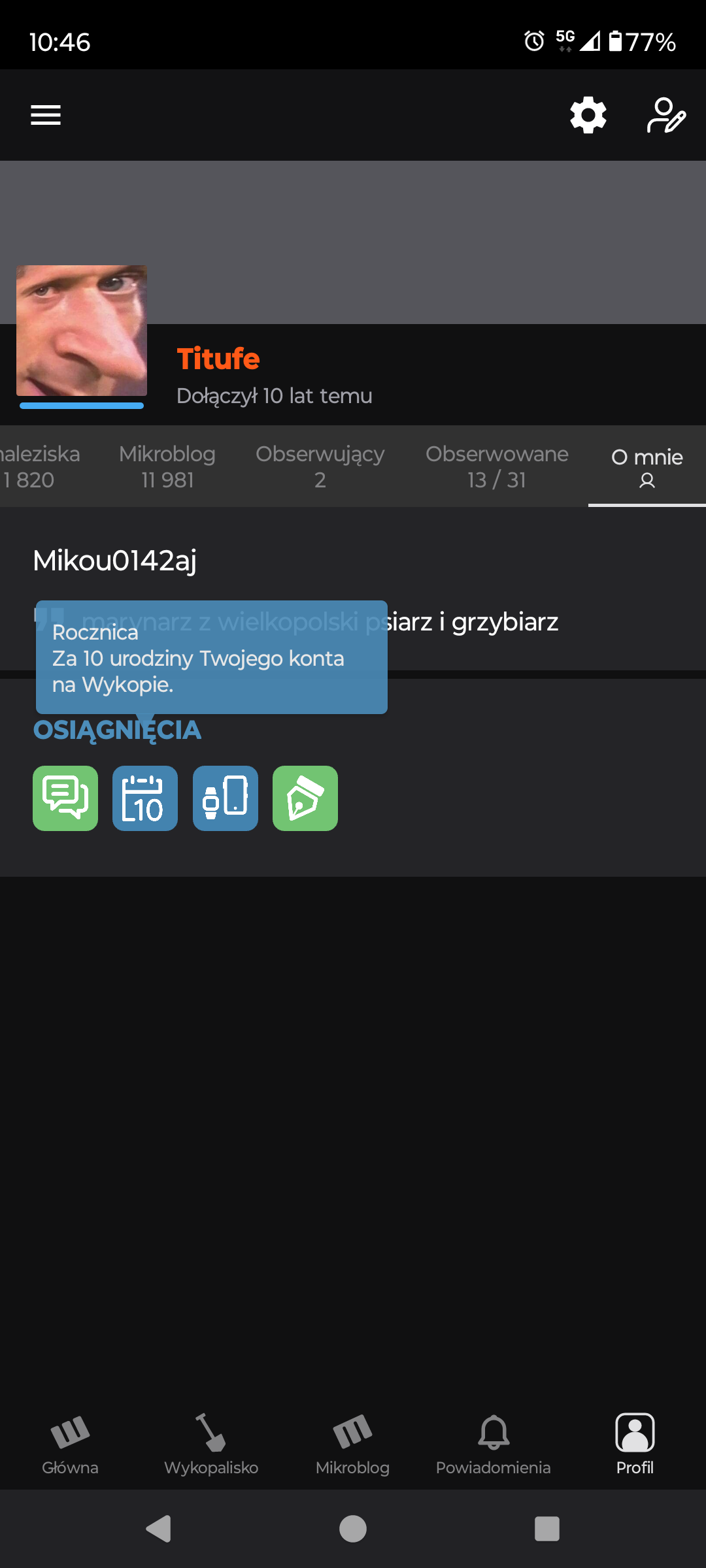This screenshot has width=706, height=1568.
Task: Tap the Android back navigation button
Action: (158, 1529)
